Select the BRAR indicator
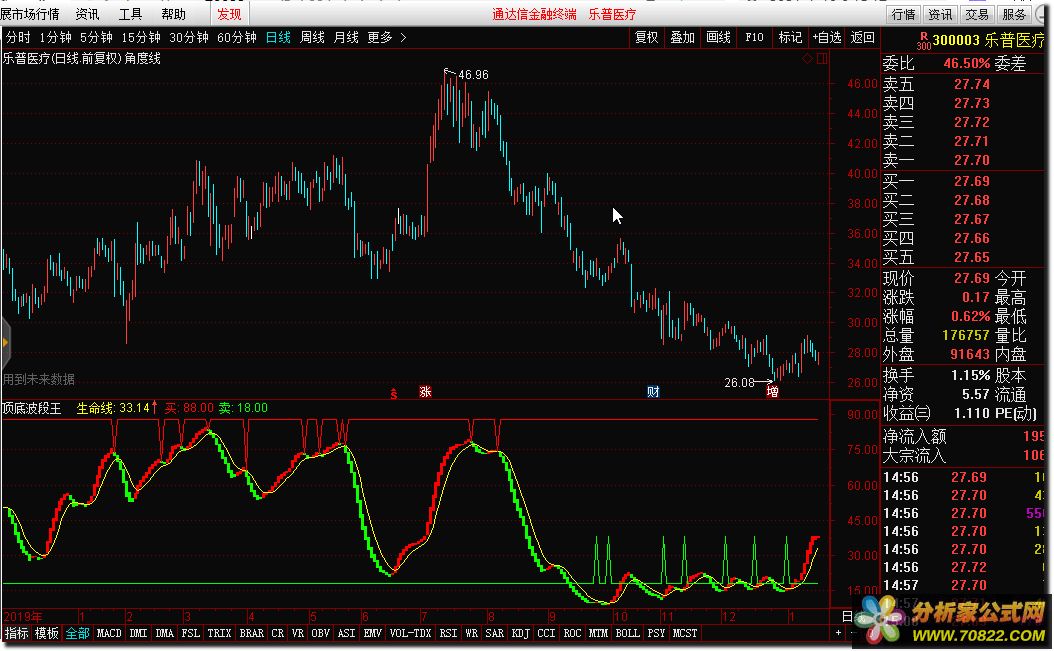The width and height of the screenshot is (1054, 651). click(251, 634)
